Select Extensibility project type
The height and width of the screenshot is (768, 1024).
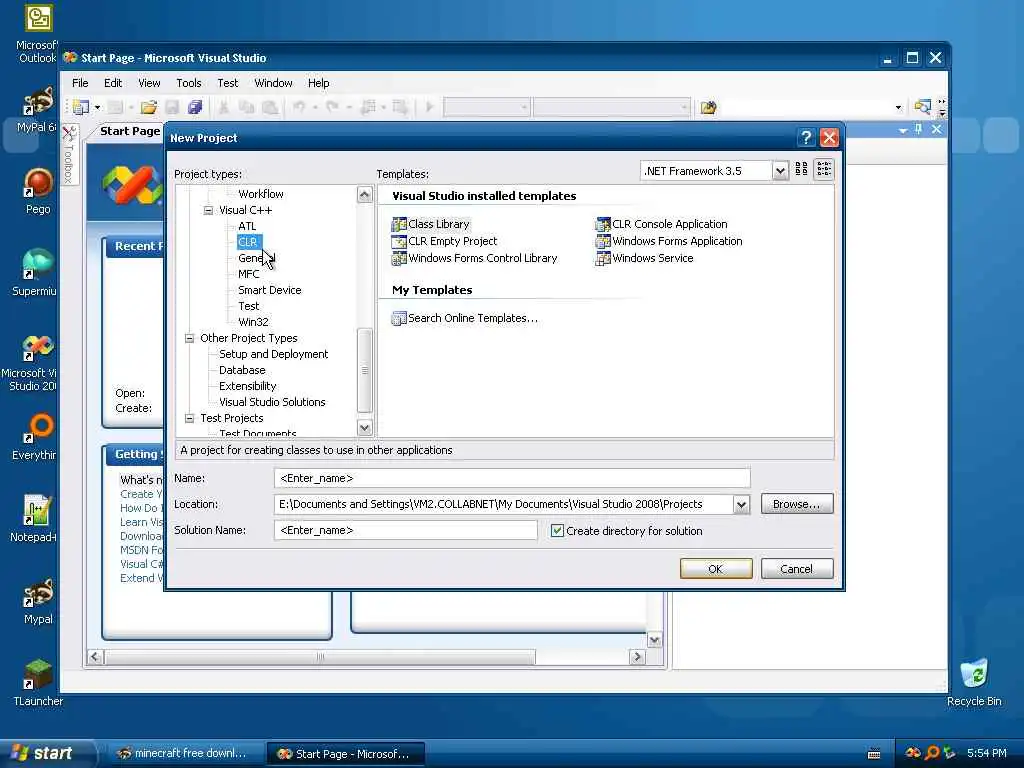point(248,386)
